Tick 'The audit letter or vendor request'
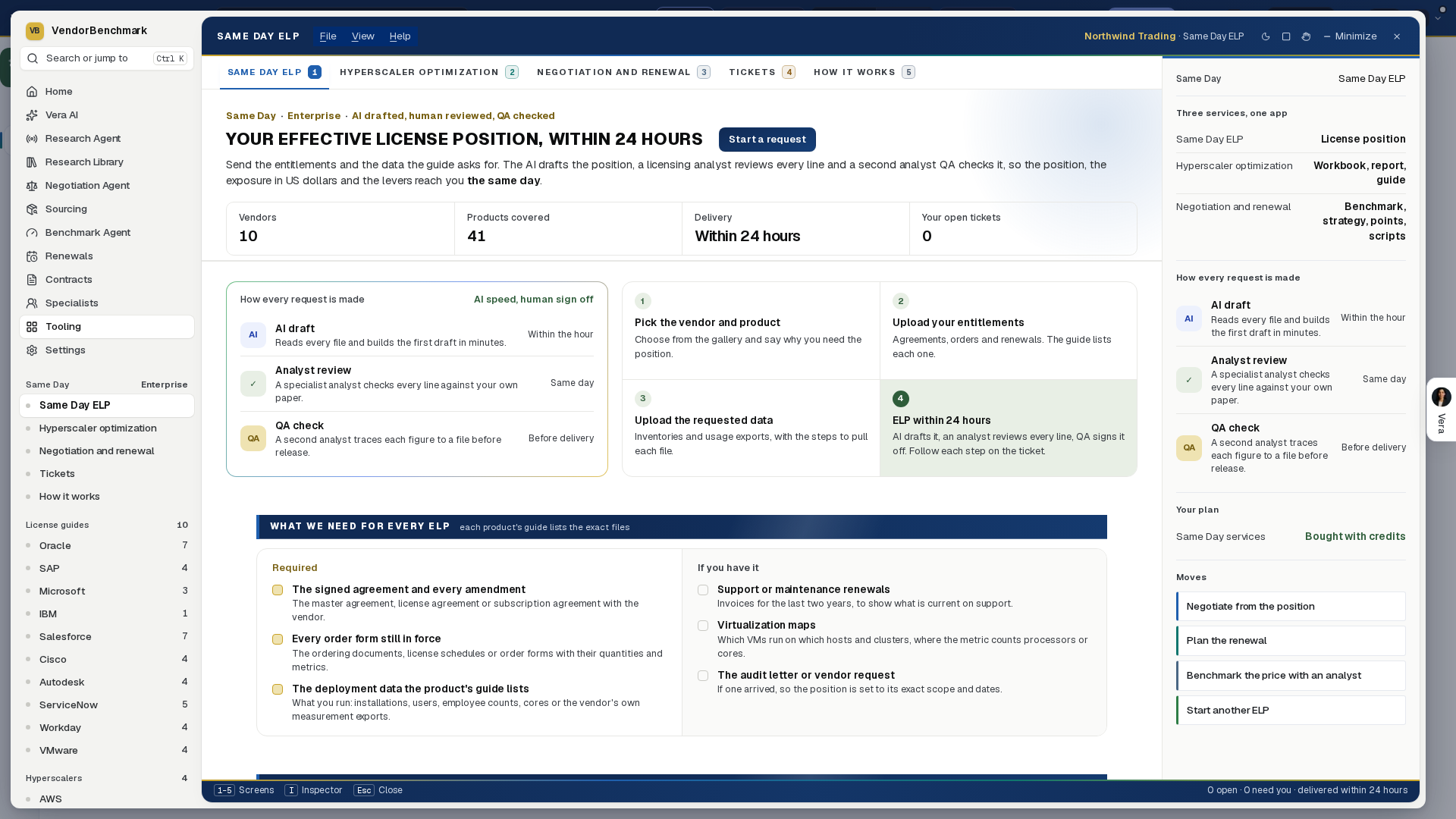1456x819 pixels. 703,676
